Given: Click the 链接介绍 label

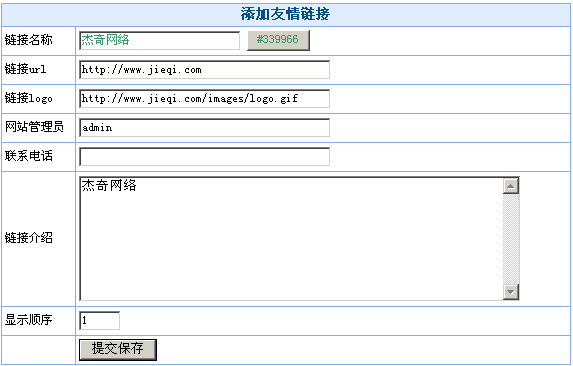Looking at the screenshot, I should tap(29, 238).
